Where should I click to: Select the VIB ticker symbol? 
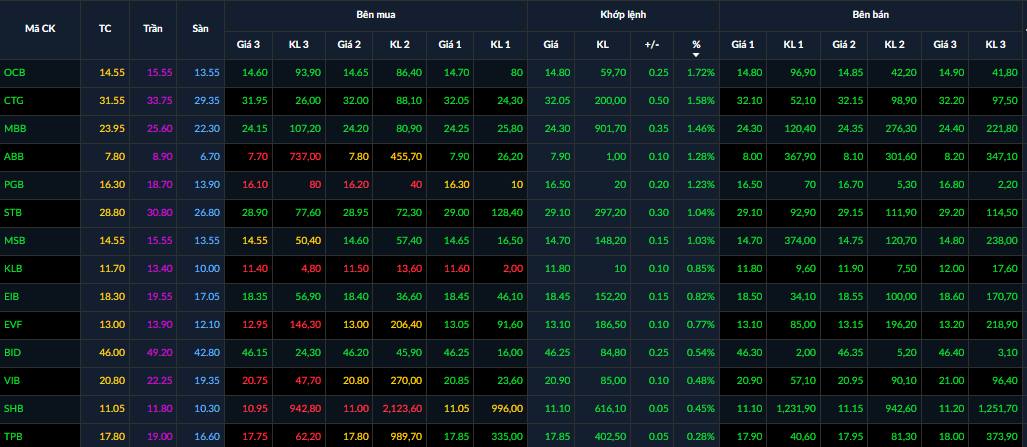coord(11,381)
